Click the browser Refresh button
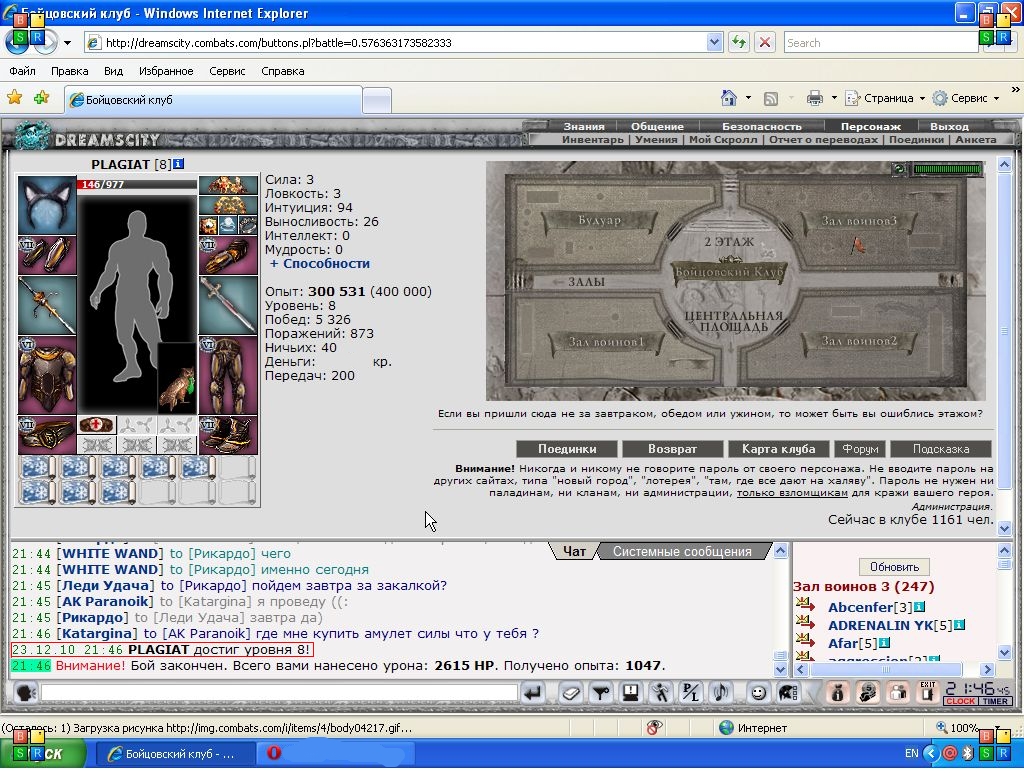 [x=739, y=42]
